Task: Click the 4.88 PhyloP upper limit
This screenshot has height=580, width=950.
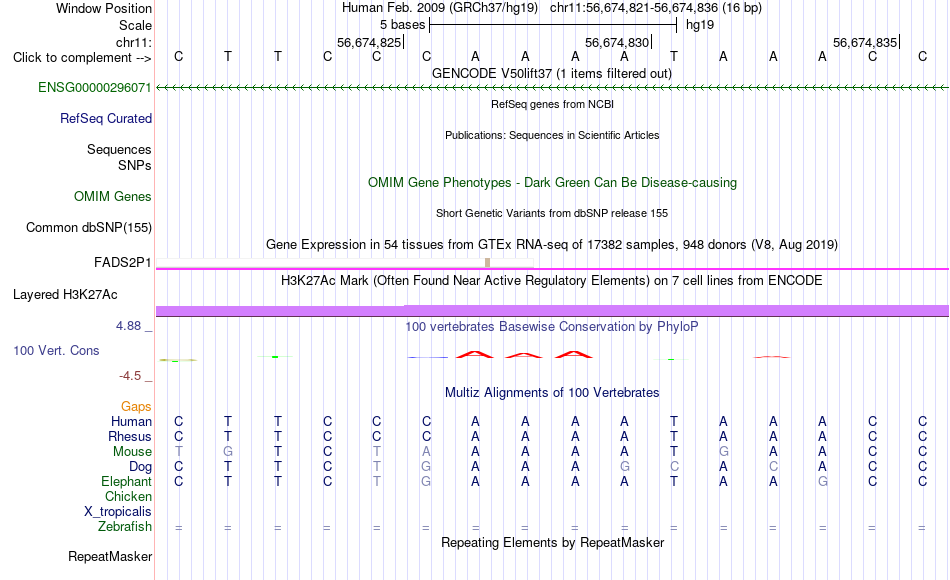Action: point(128,326)
